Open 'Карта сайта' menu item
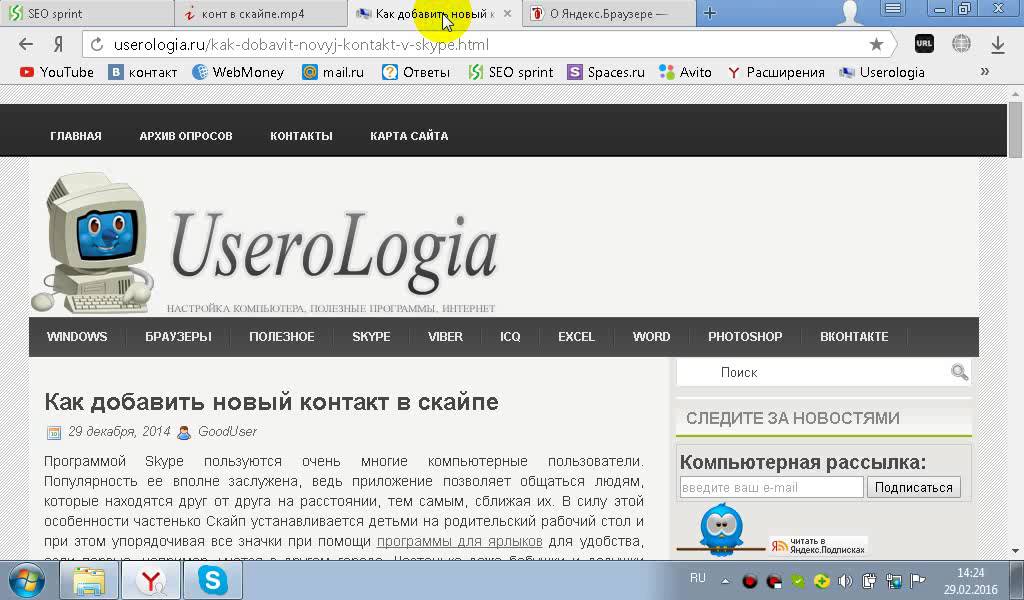The width and height of the screenshot is (1024, 600). (x=409, y=136)
